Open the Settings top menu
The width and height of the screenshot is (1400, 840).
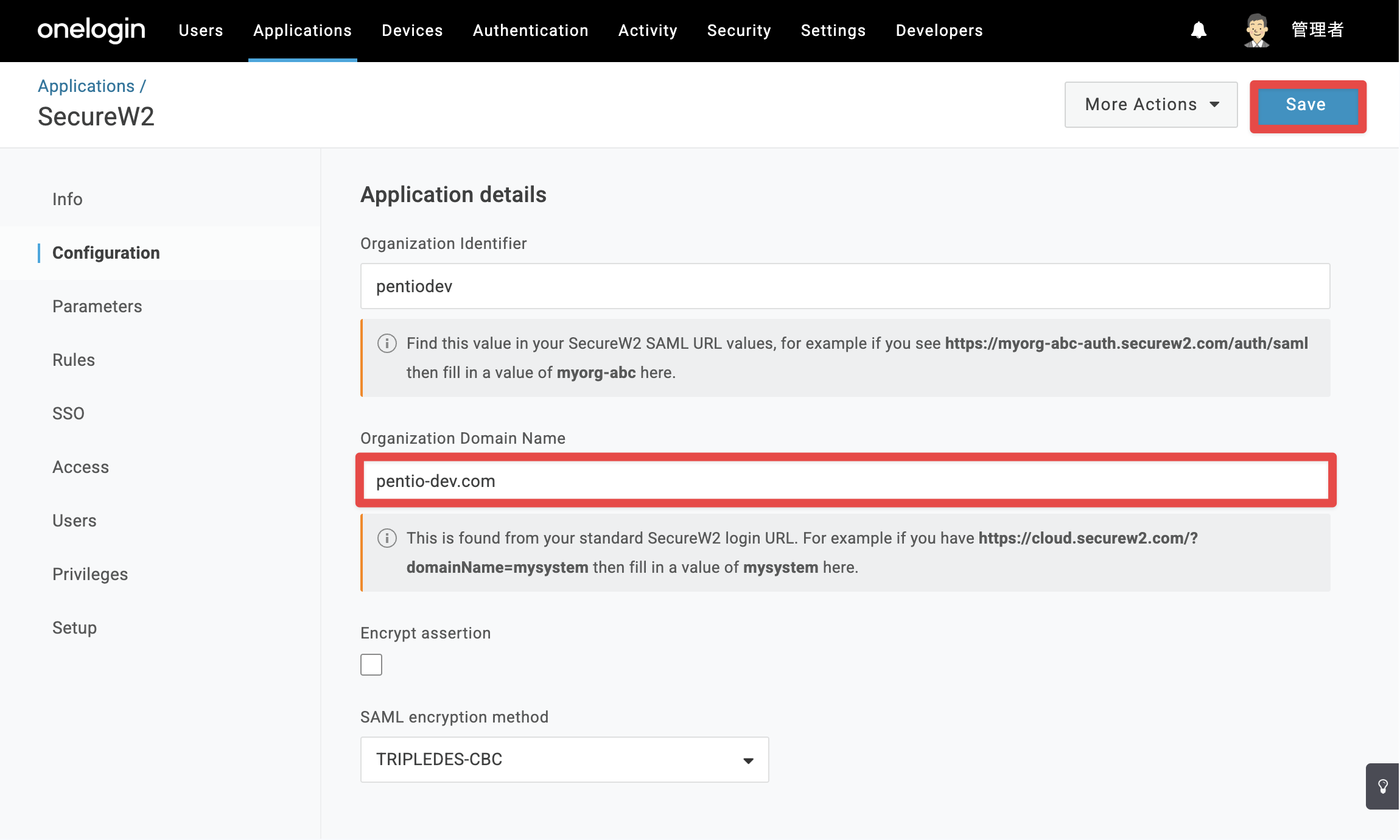click(x=833, y=30)
